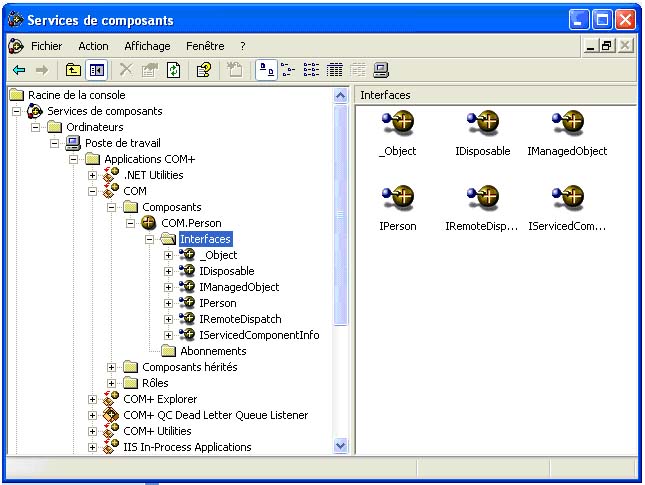Open the Fichier menu

(46, 46)
